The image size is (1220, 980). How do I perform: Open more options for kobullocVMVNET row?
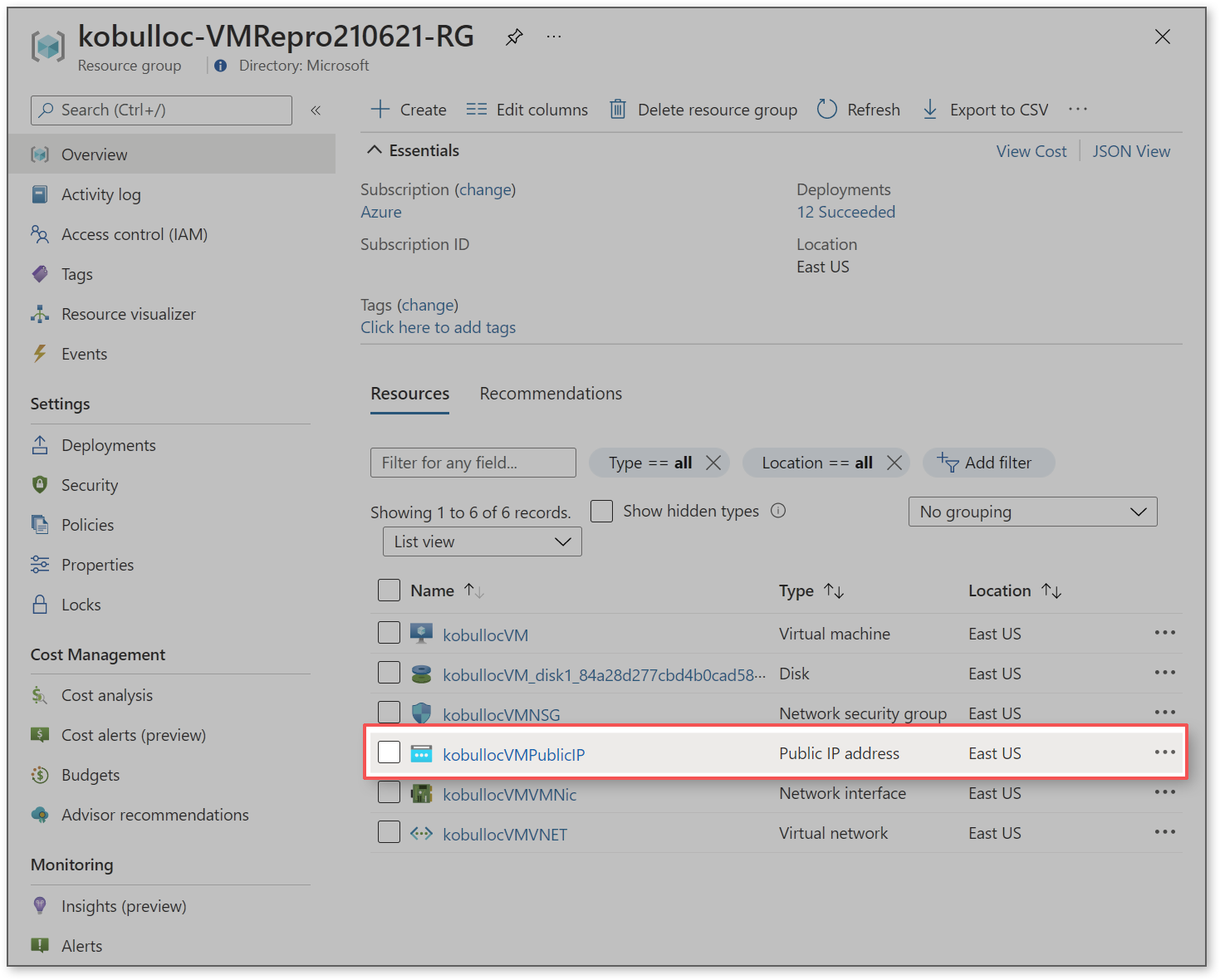(x=1165, y=832)
